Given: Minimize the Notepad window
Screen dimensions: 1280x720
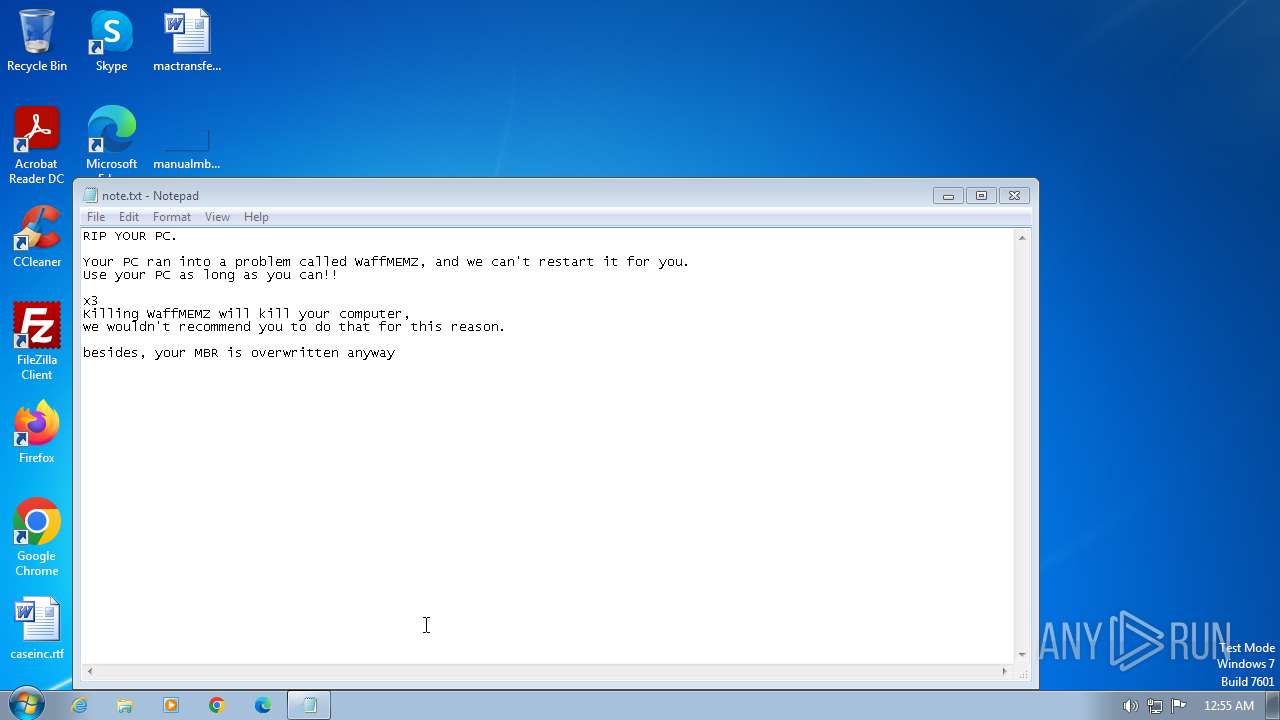Looking at the screenshot, I should tap(948, 196).
